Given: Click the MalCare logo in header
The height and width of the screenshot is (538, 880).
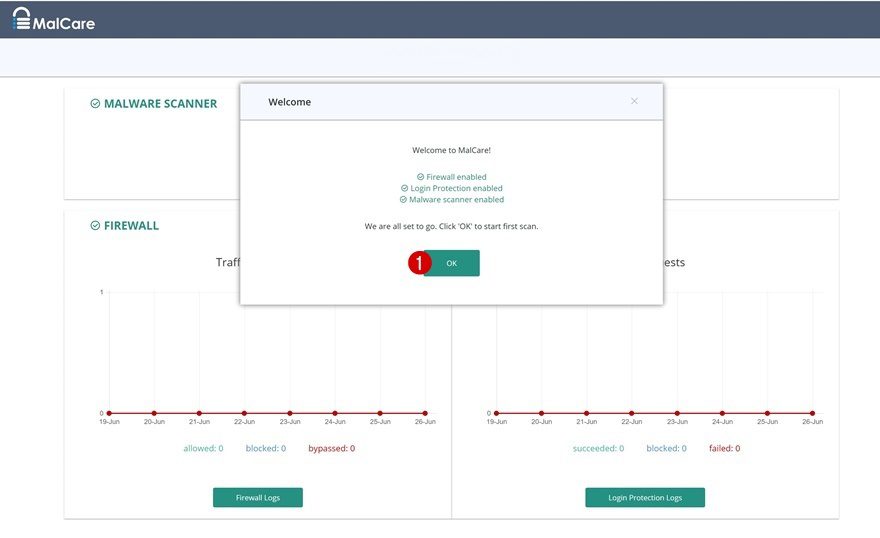Looking at the screenshot, I should [x=54, y=19].
